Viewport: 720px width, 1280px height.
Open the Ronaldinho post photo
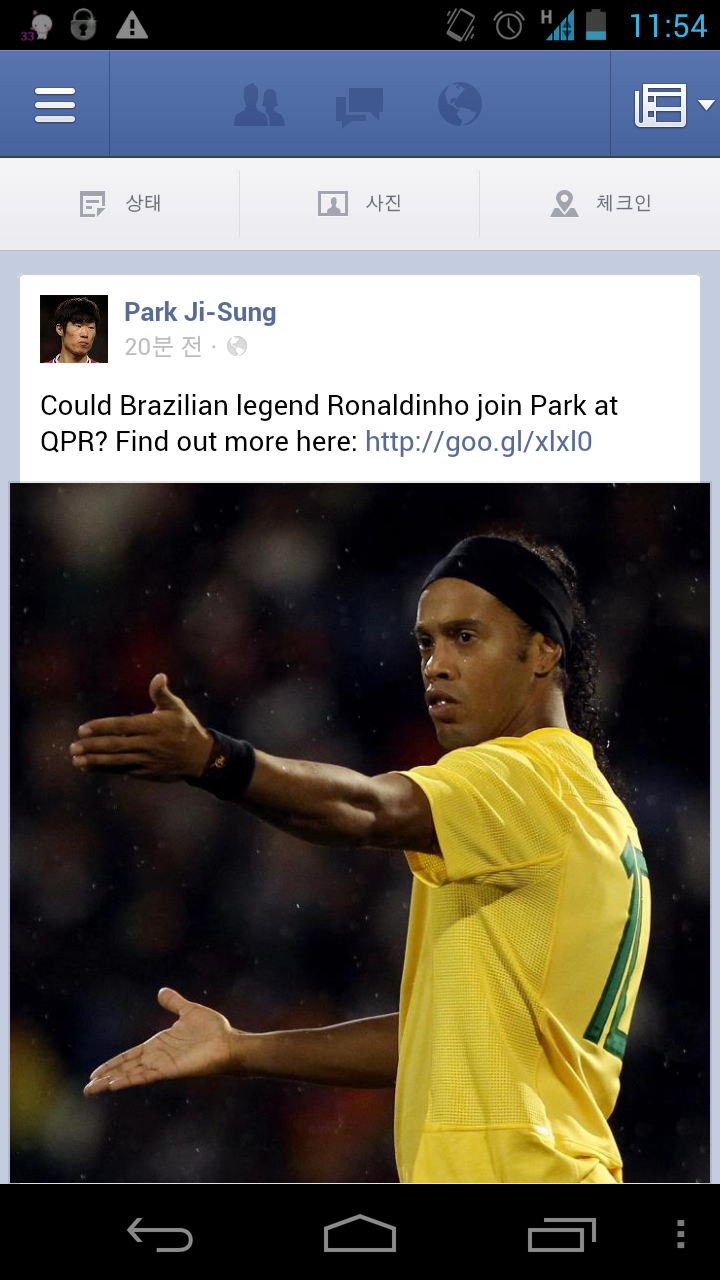pyautogui.click(x=360, y=833)
